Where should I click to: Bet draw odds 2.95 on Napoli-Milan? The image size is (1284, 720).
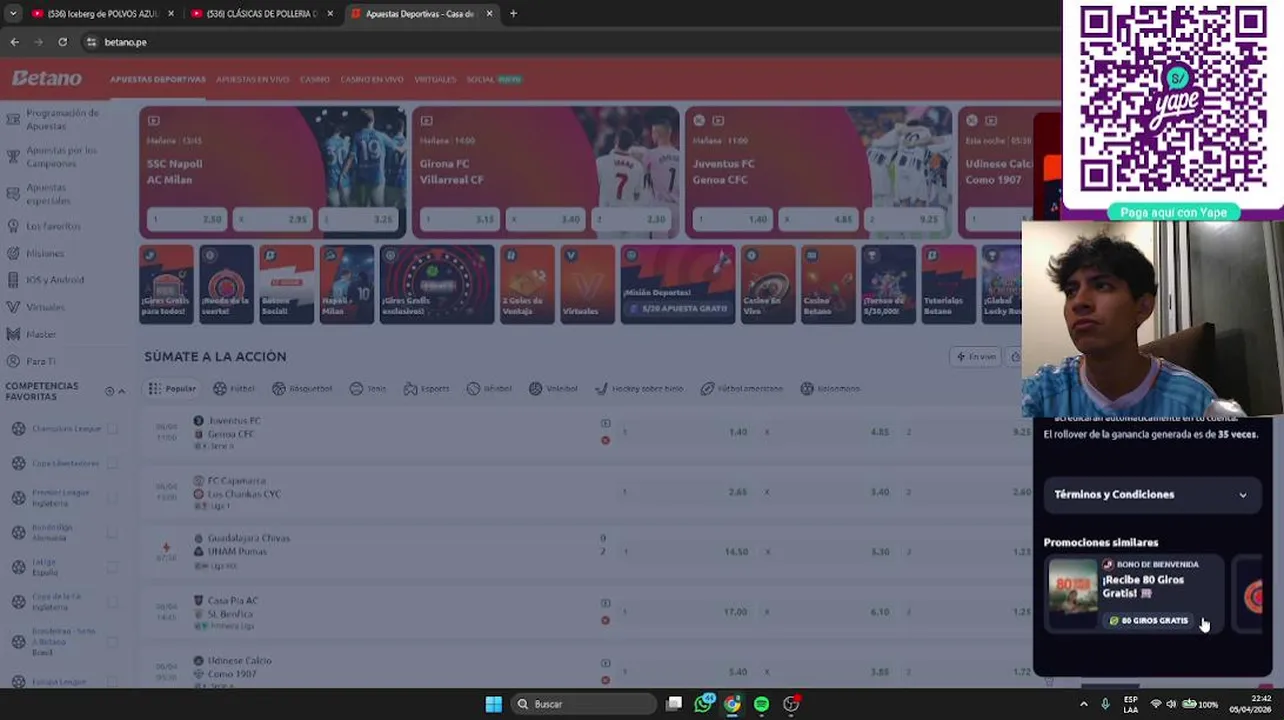(x=273, y=219)
